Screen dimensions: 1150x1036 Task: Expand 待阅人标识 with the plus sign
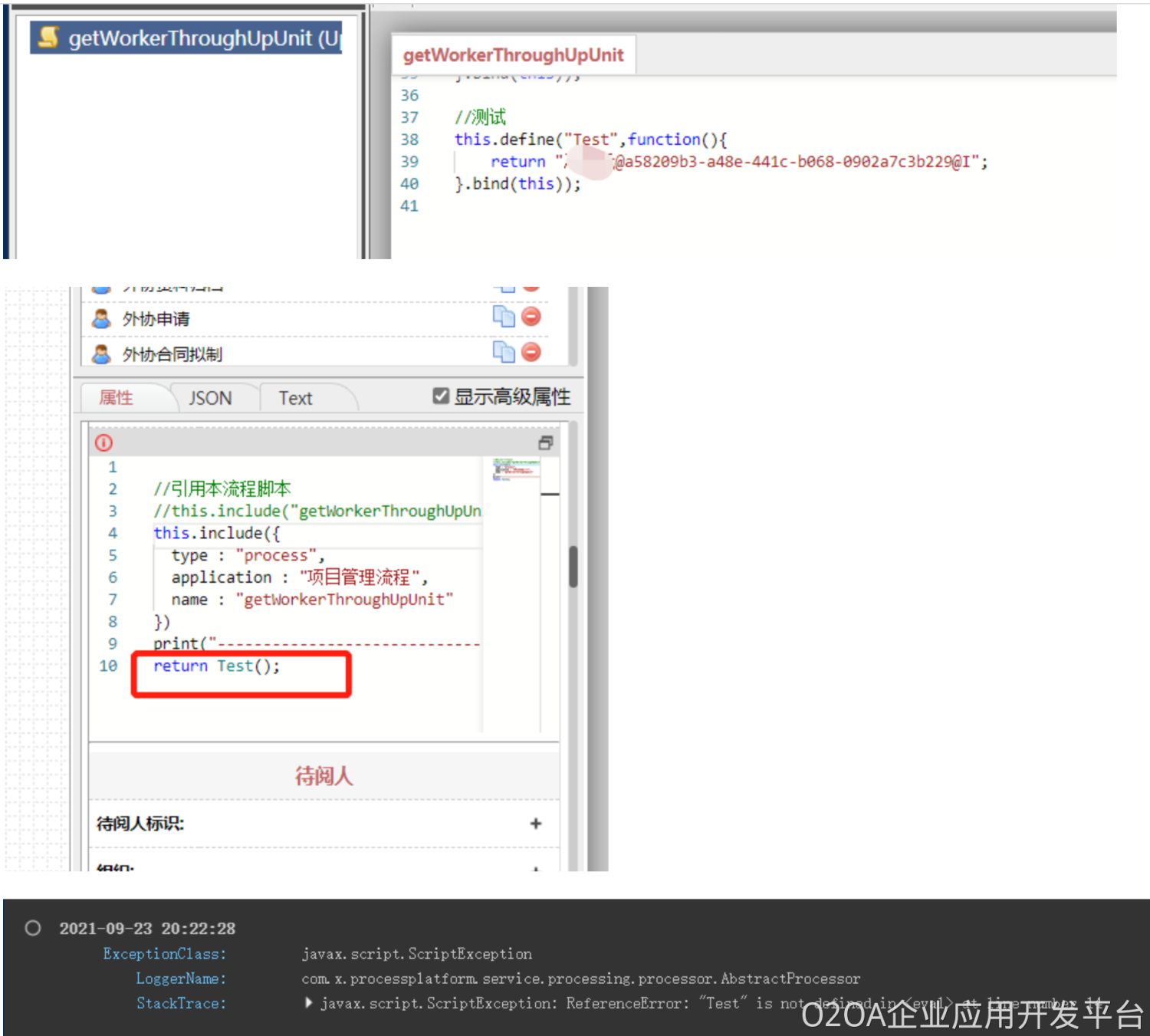point(535,823)
